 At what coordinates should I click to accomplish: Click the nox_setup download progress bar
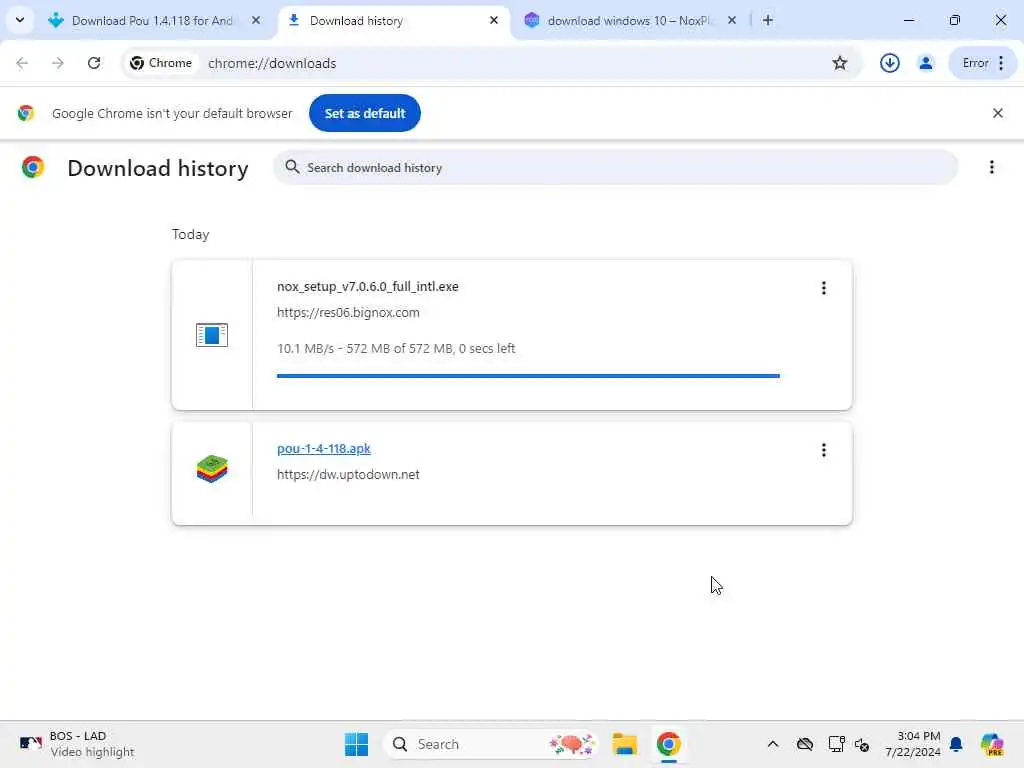point(528,376)
